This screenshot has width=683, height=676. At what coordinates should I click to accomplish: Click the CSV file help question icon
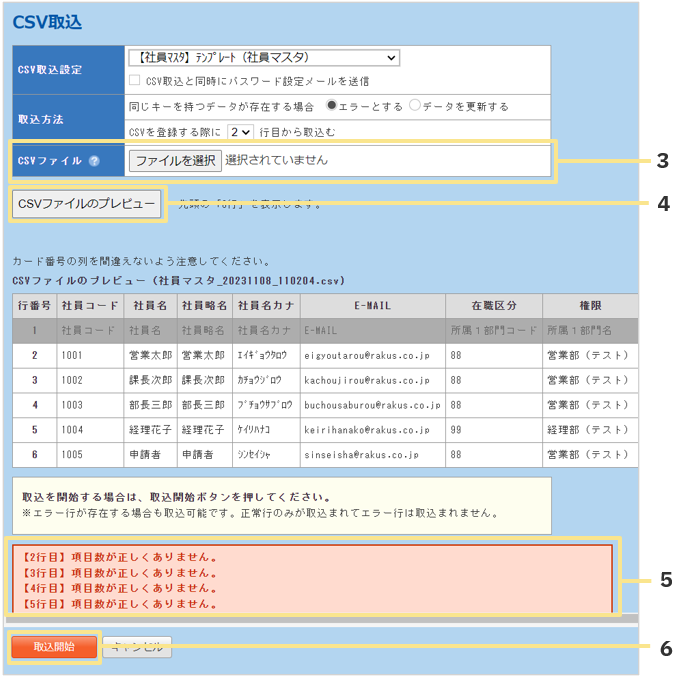tap(93, 161)
